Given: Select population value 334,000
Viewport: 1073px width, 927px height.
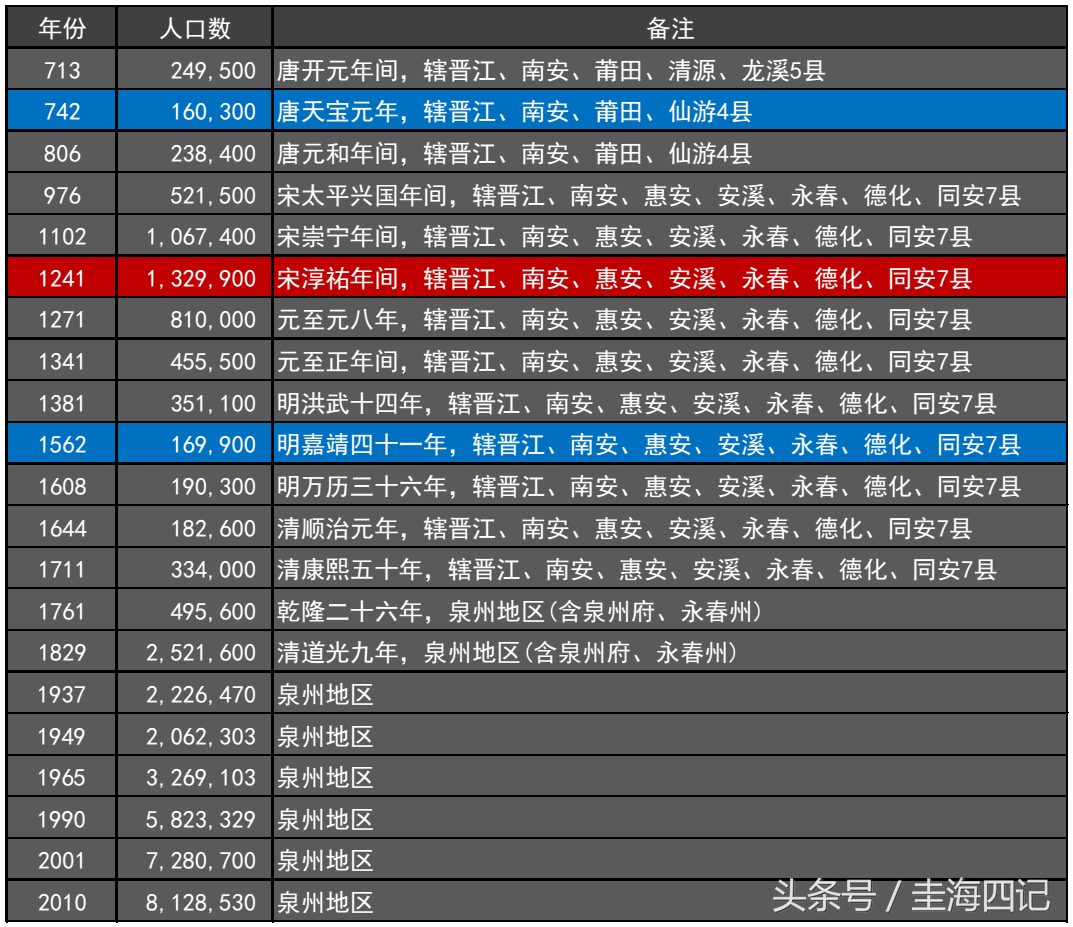Looking at the screenshot, I should 213,569.
